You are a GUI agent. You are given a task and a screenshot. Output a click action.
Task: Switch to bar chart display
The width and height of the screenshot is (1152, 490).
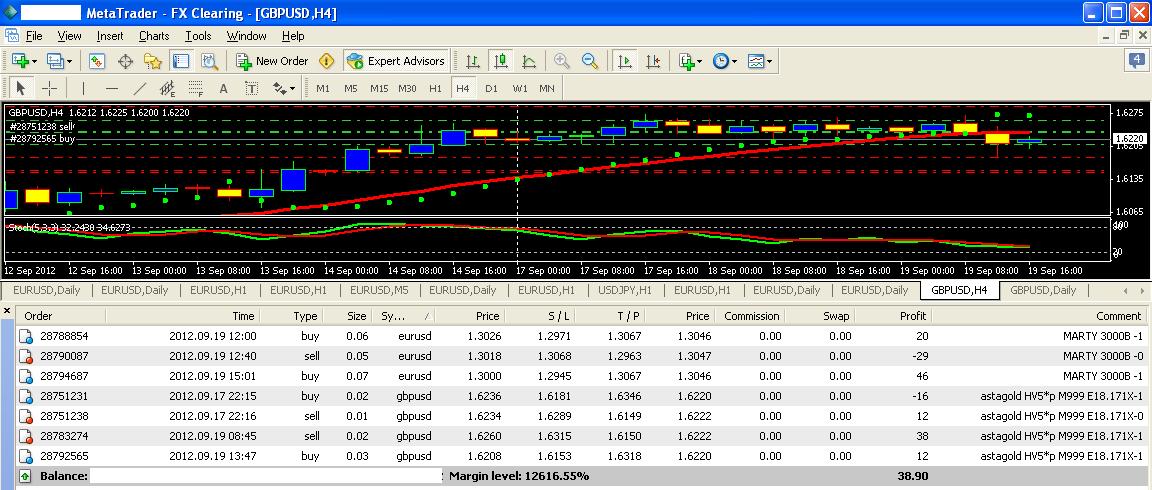474,61
